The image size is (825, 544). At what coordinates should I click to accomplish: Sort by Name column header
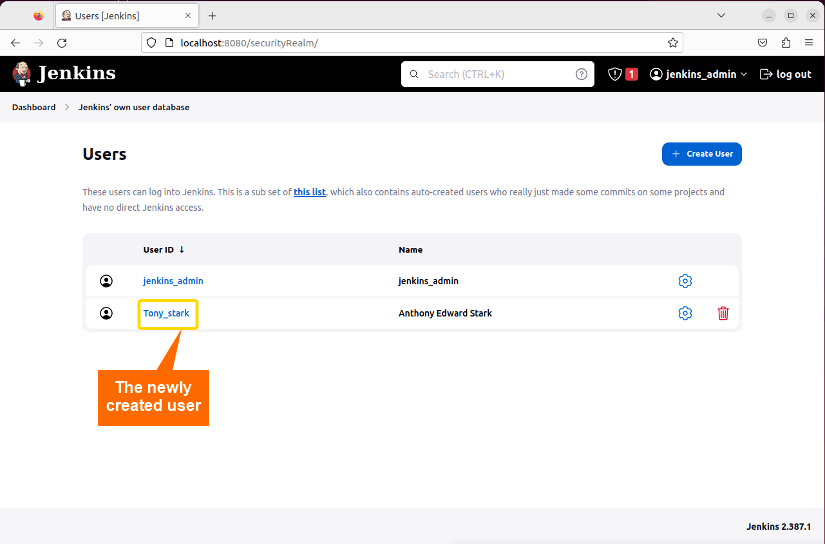click(410, 249)
